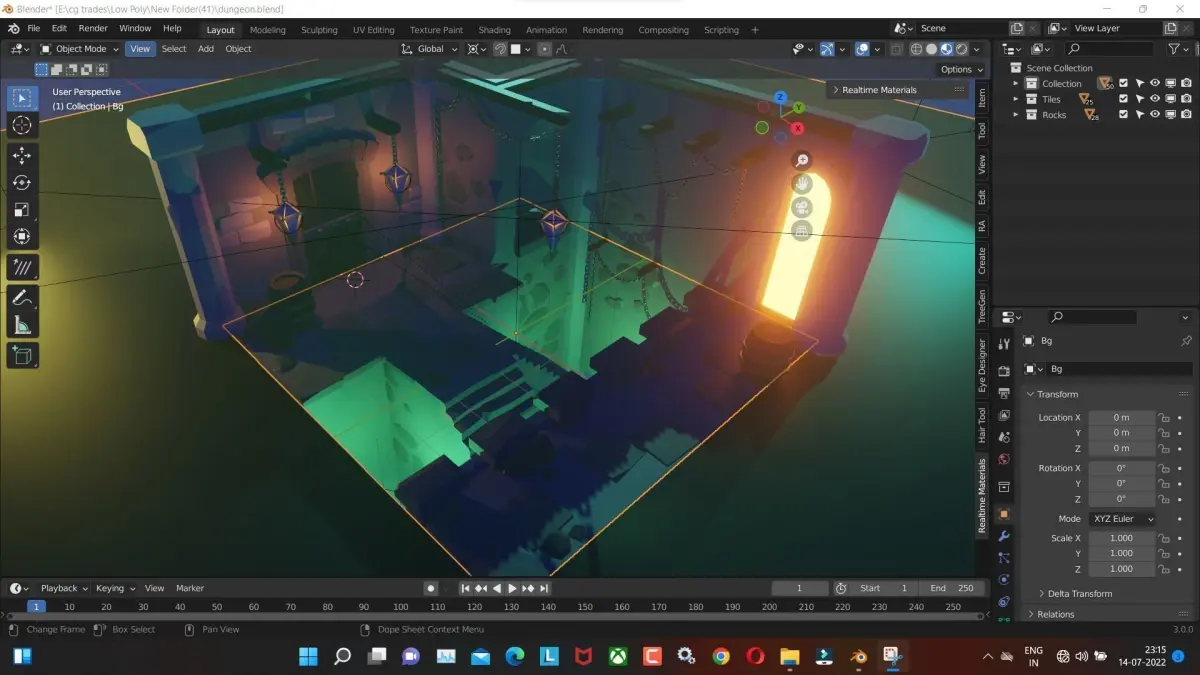The image size is (1200, 675).
Task: Select the Add Cube tool
Action: pos(22,354)
